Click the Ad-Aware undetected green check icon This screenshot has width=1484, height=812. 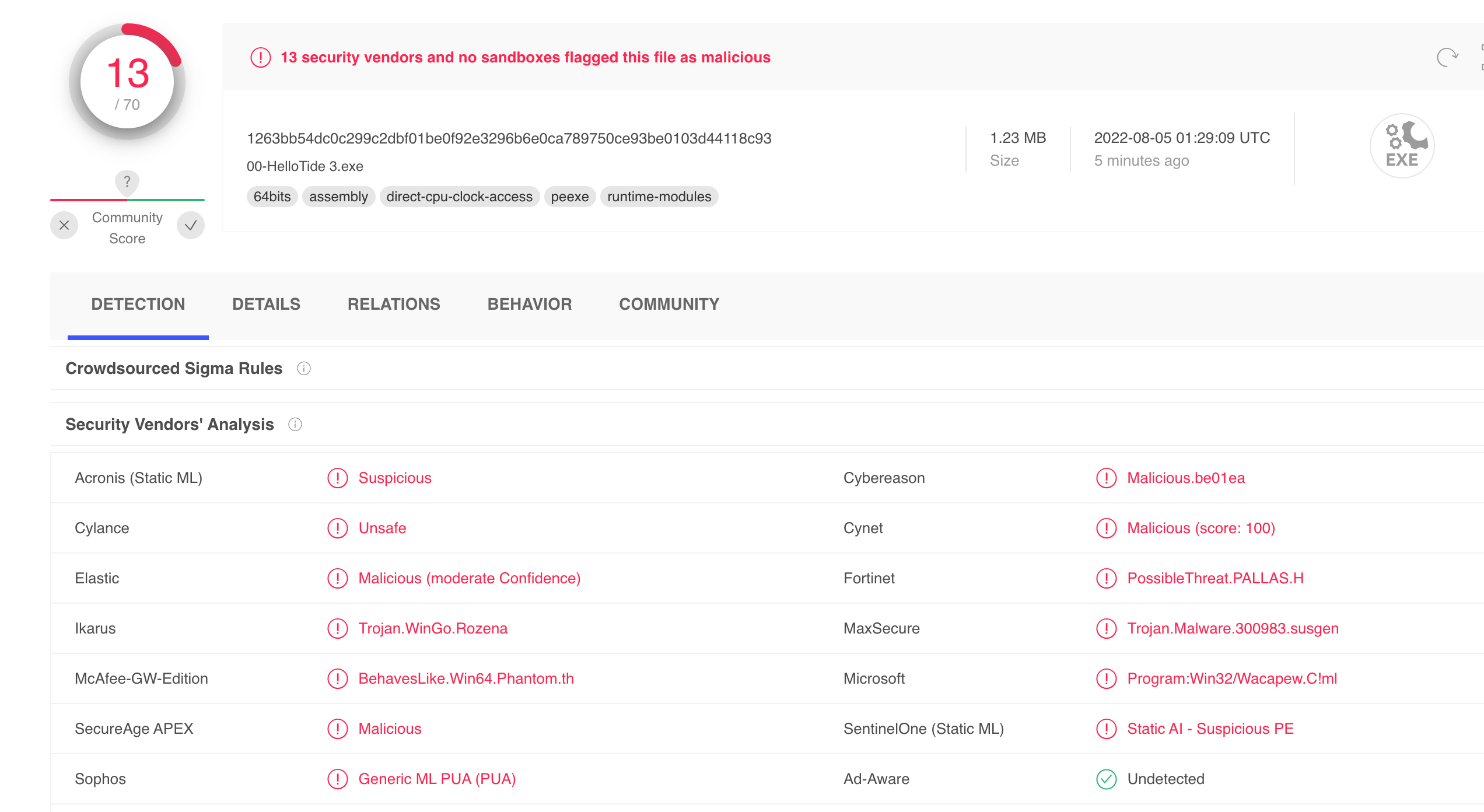(x=1106, y=779)
